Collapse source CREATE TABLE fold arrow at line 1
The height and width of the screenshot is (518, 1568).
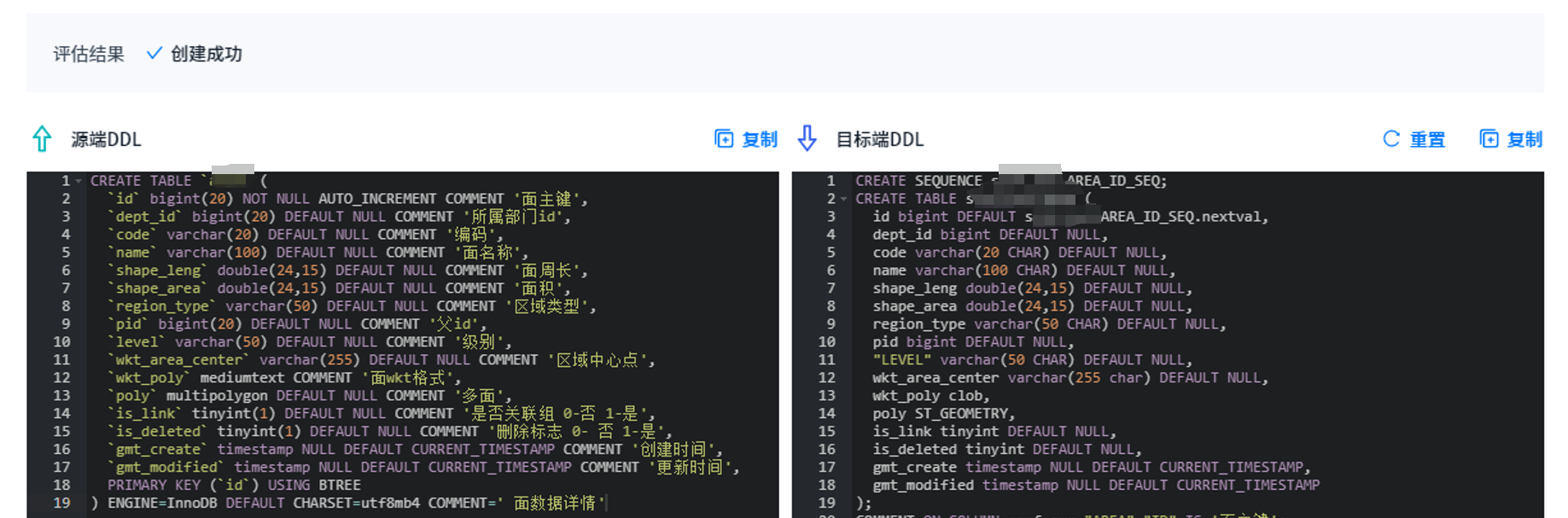(x=79, y=181)
